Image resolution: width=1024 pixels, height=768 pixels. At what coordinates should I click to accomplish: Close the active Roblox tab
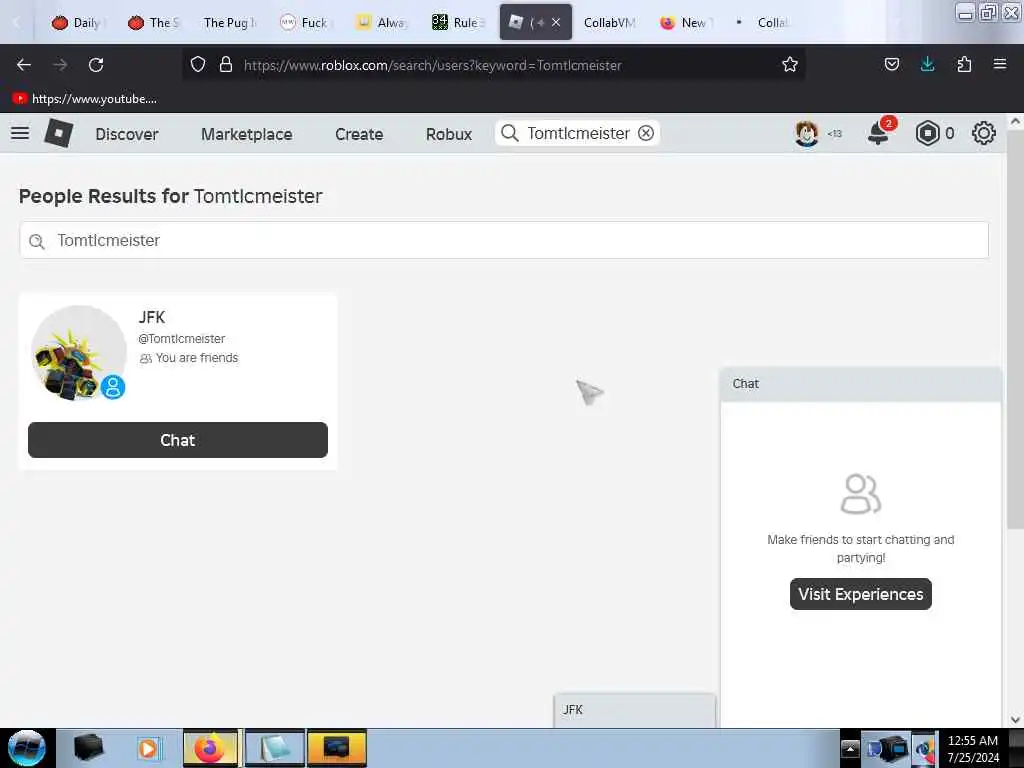pyautogui.click(x=556, y=22)
